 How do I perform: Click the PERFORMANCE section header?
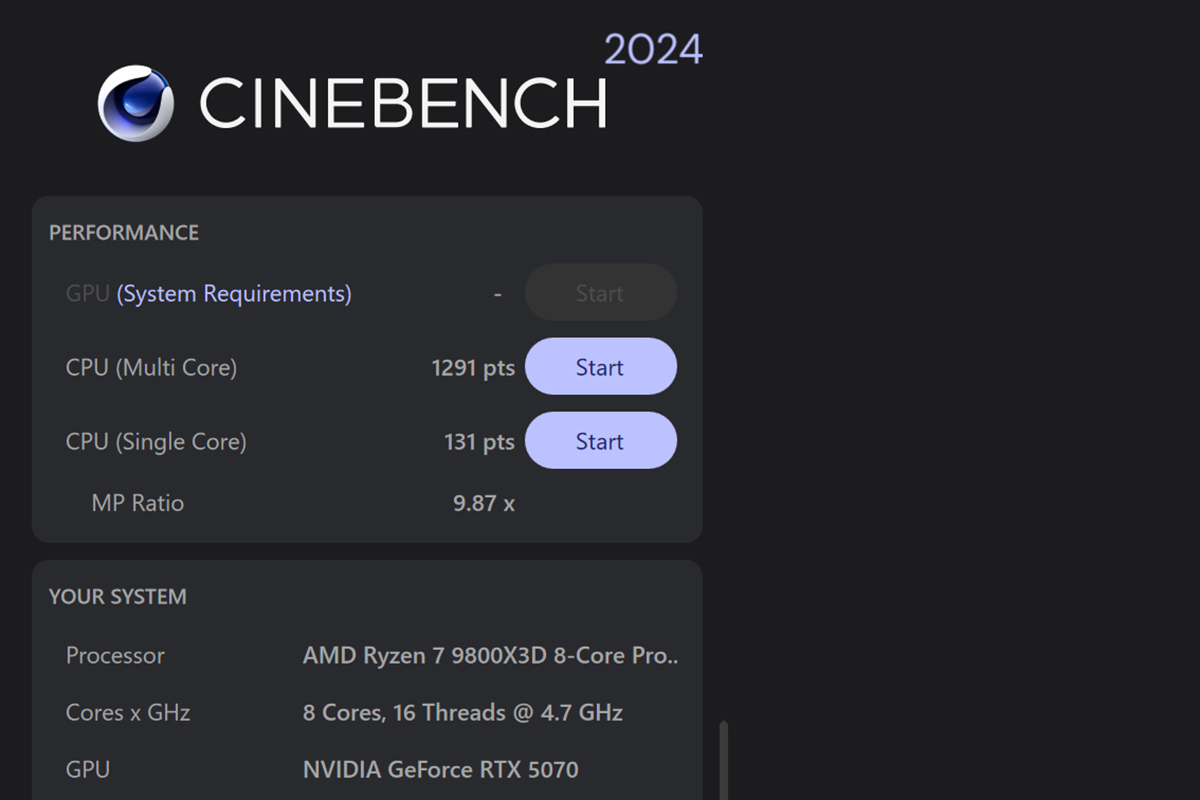tap(124, 233)
